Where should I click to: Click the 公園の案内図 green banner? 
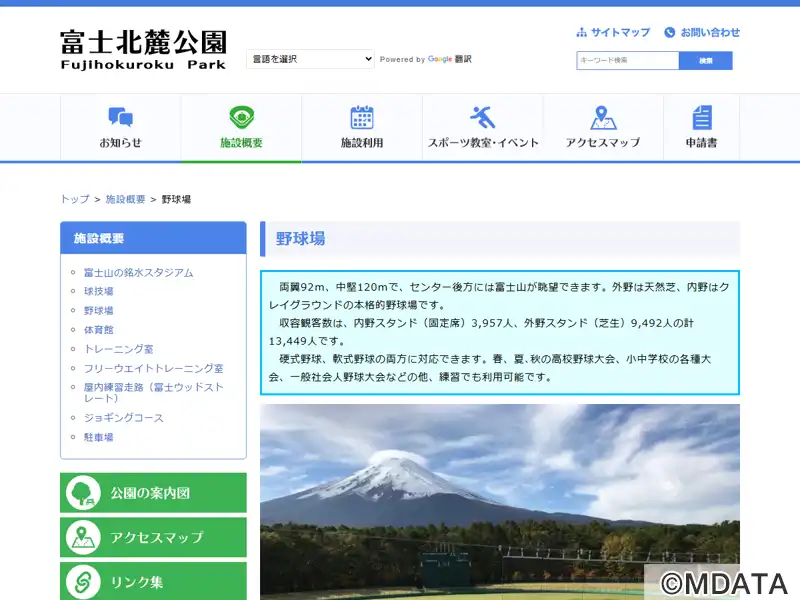[153, 493]
